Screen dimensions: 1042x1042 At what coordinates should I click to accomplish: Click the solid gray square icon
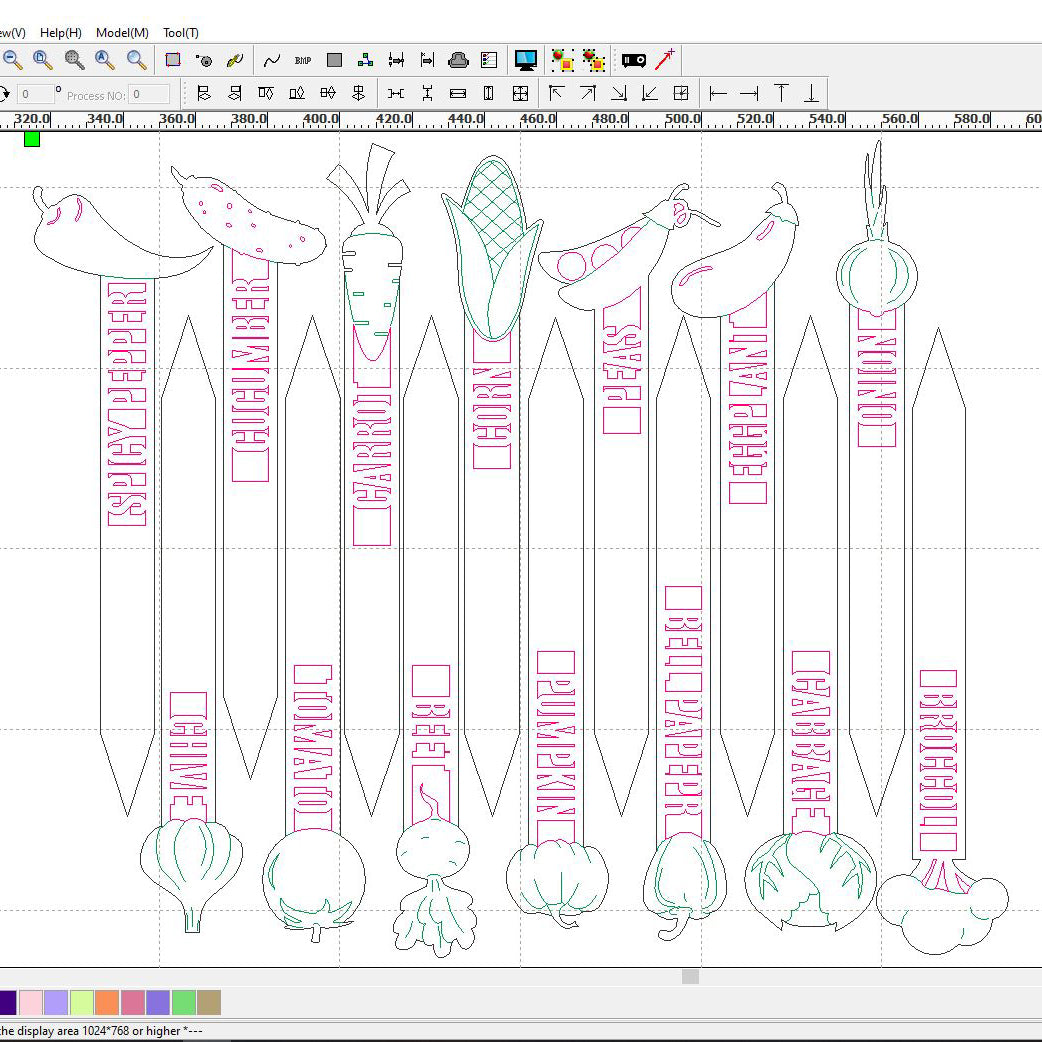(335, 60)
